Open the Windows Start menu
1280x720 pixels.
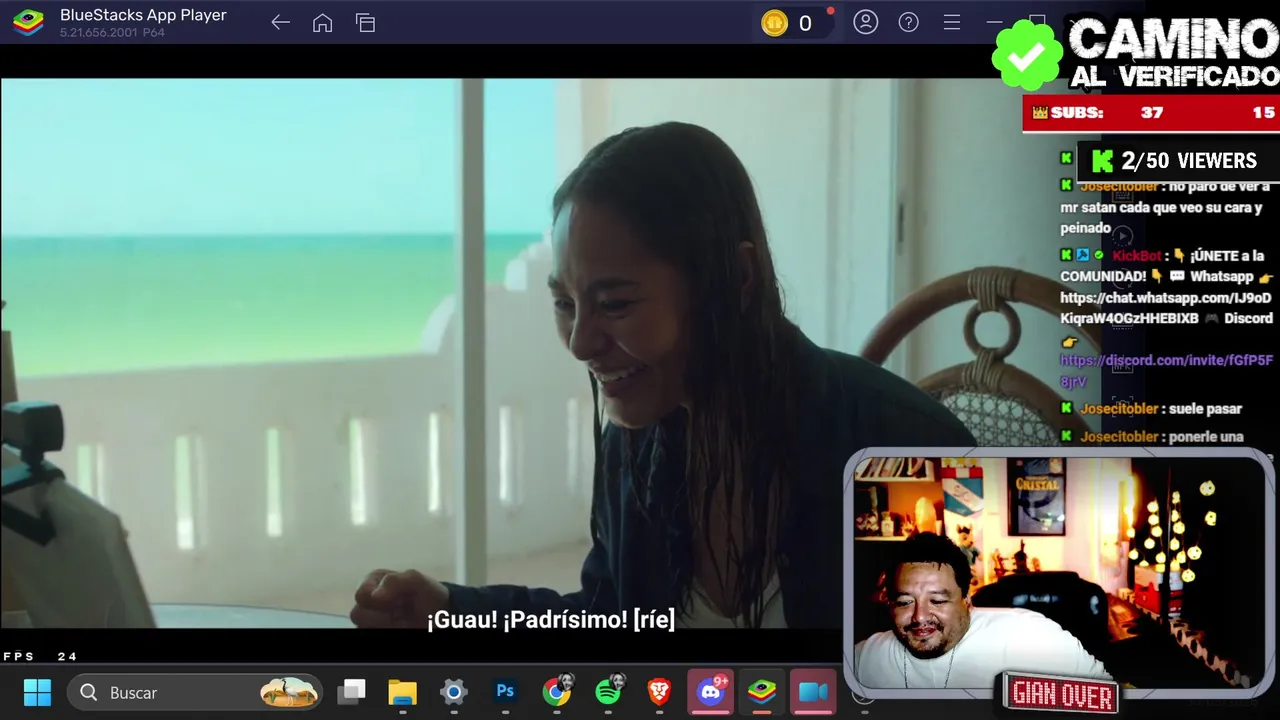point(37,692)
